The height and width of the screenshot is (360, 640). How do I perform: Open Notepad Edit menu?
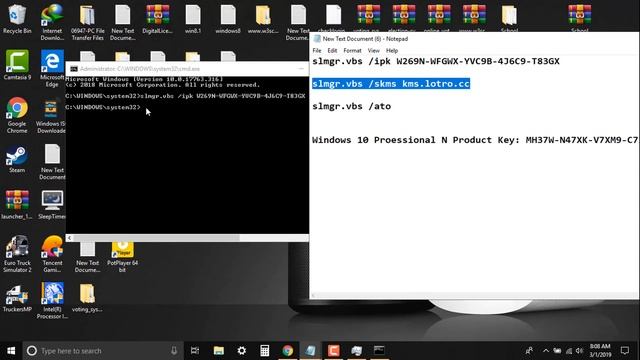tap(332, 51)
